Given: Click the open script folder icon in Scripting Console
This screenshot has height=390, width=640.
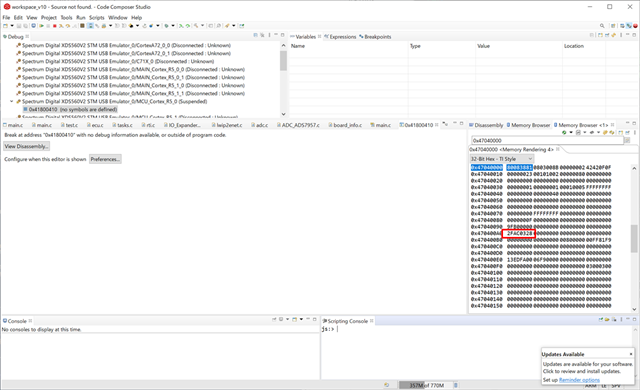Looking at the screenshot, I should (607, 320).
